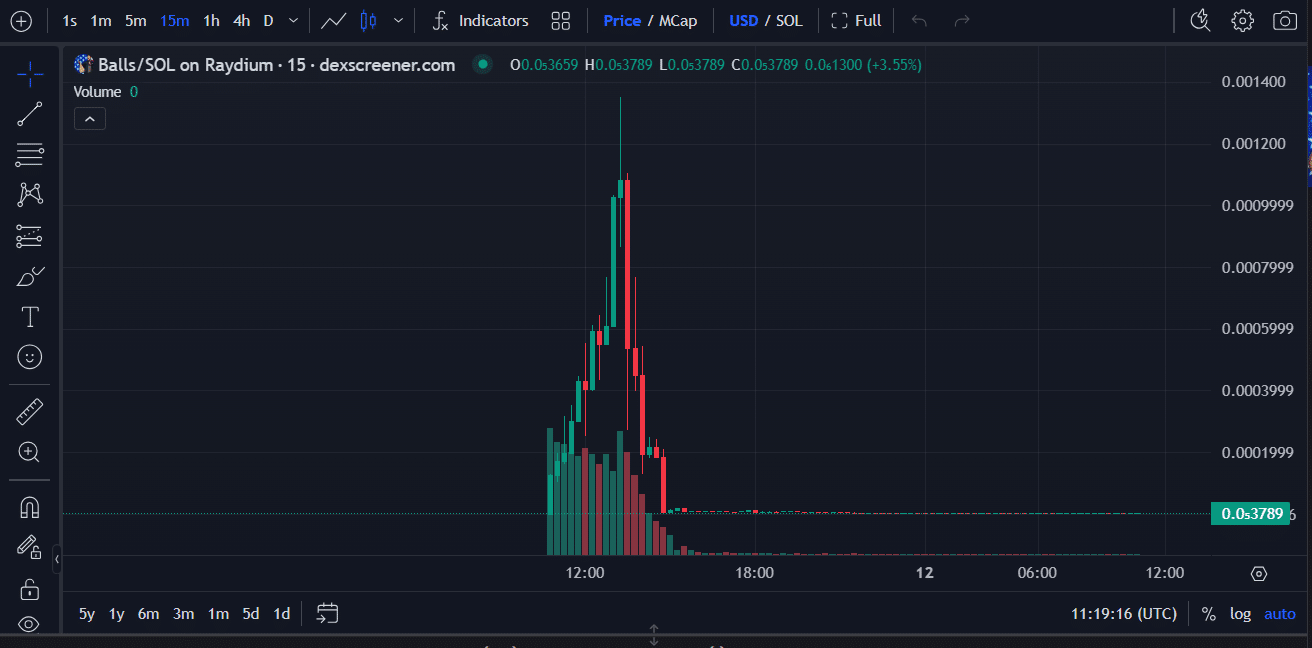The width and height of the screenshot is (1312, 648).
Task: Display values in SOL
Action: point(789,20)
